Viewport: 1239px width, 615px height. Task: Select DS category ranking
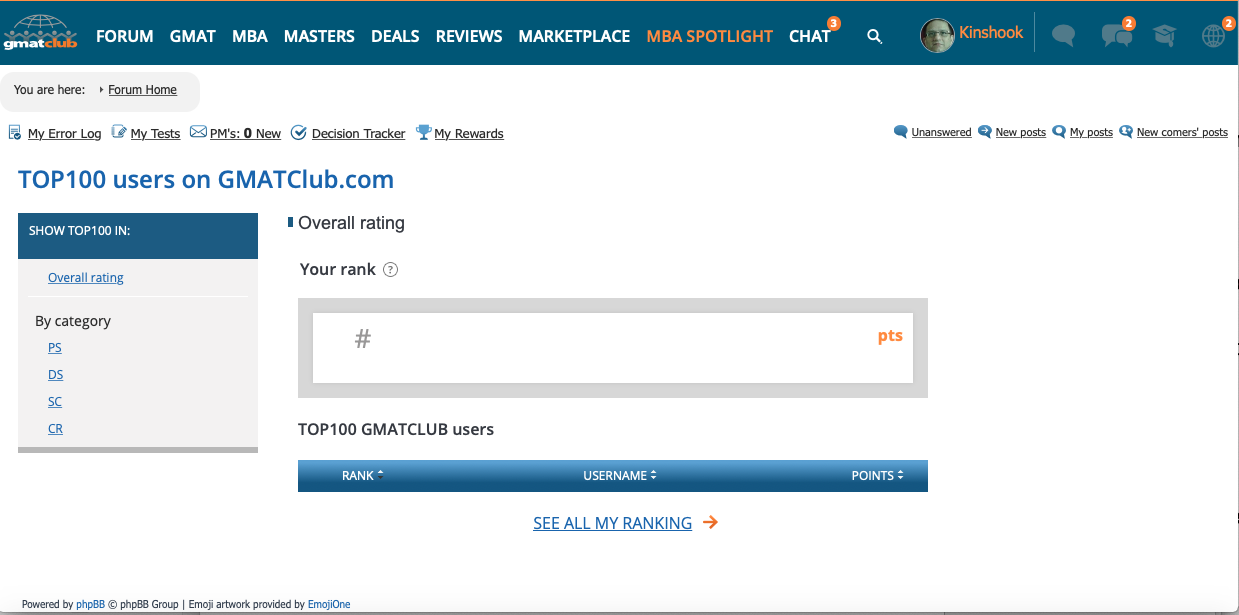pyautogui.click(x=55, y=374)
